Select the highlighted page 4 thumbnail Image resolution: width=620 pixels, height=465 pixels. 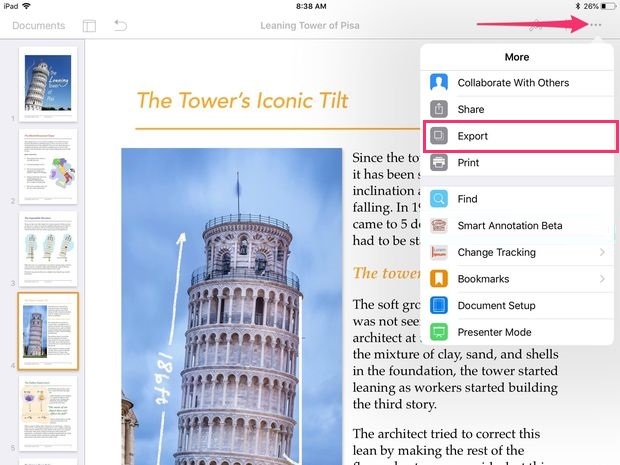pos(48,331)
